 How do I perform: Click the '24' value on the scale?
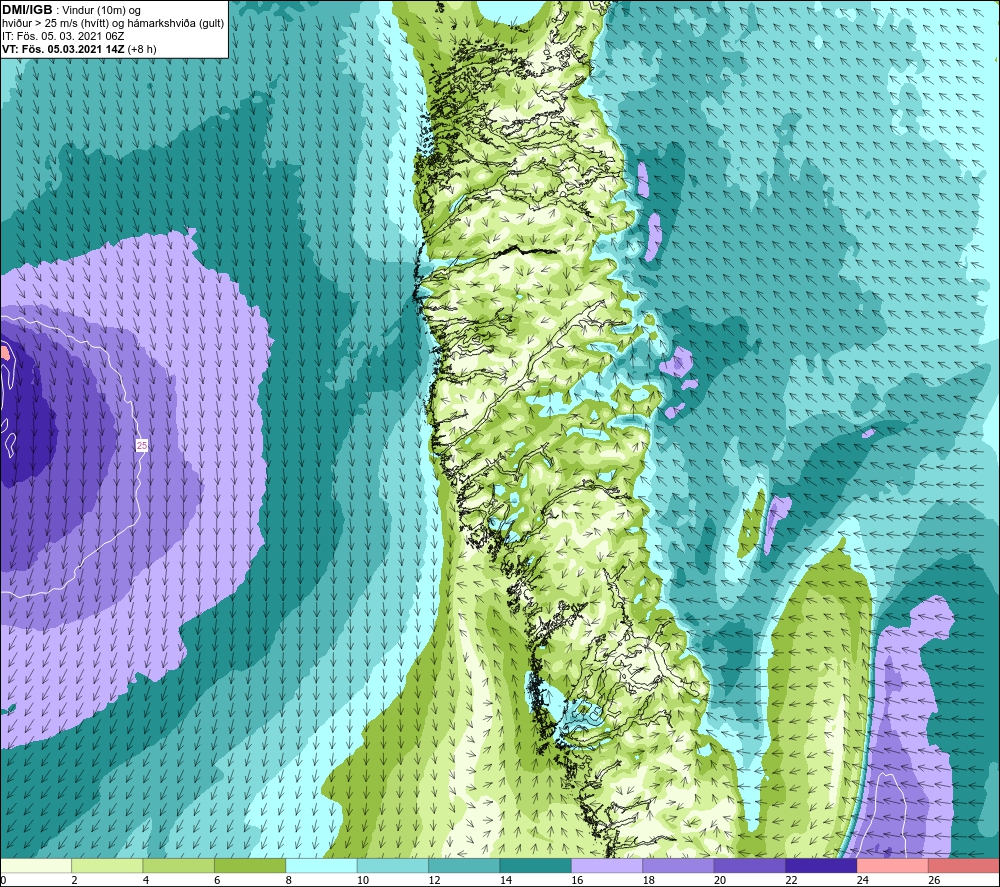(863, 880)
